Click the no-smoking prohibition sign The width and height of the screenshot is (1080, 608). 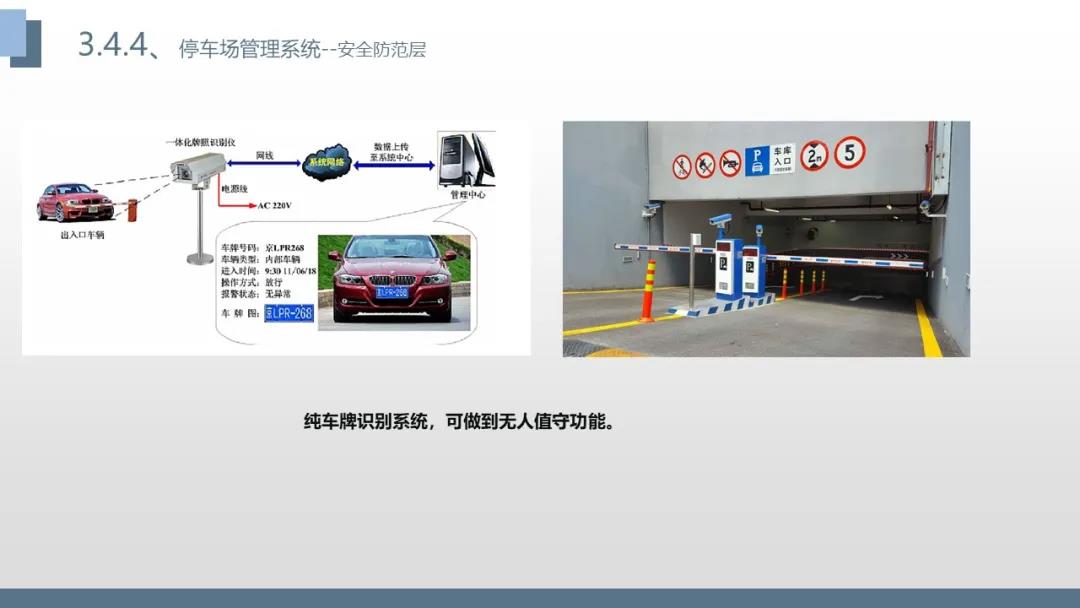point(705,165)
